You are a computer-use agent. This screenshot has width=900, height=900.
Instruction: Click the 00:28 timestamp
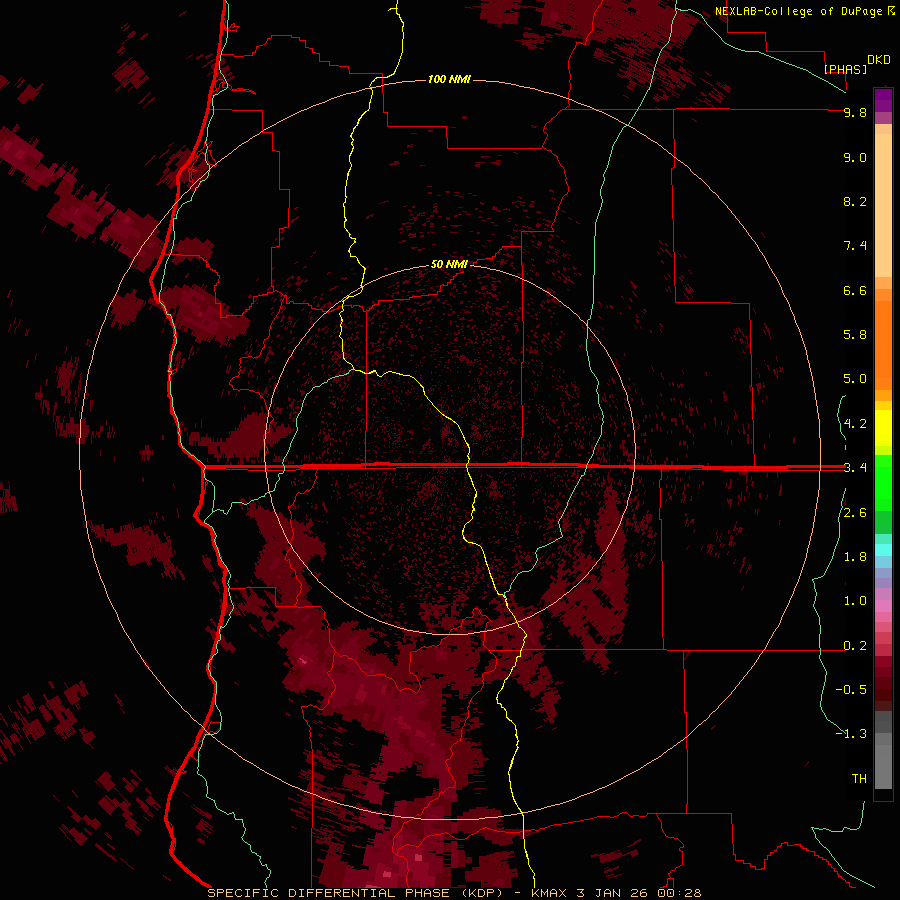tap(680, 893)
